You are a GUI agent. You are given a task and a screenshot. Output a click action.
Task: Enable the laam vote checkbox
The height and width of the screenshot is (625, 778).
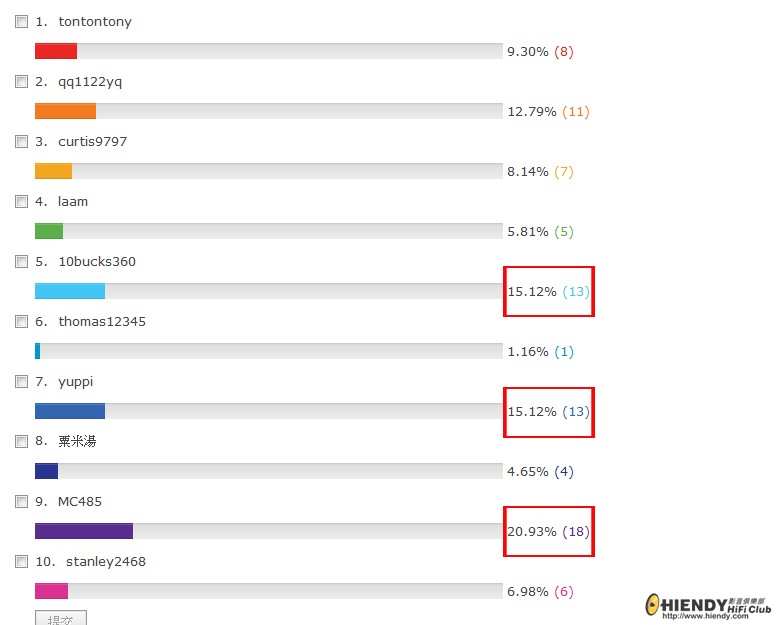[x=21, y=202]
